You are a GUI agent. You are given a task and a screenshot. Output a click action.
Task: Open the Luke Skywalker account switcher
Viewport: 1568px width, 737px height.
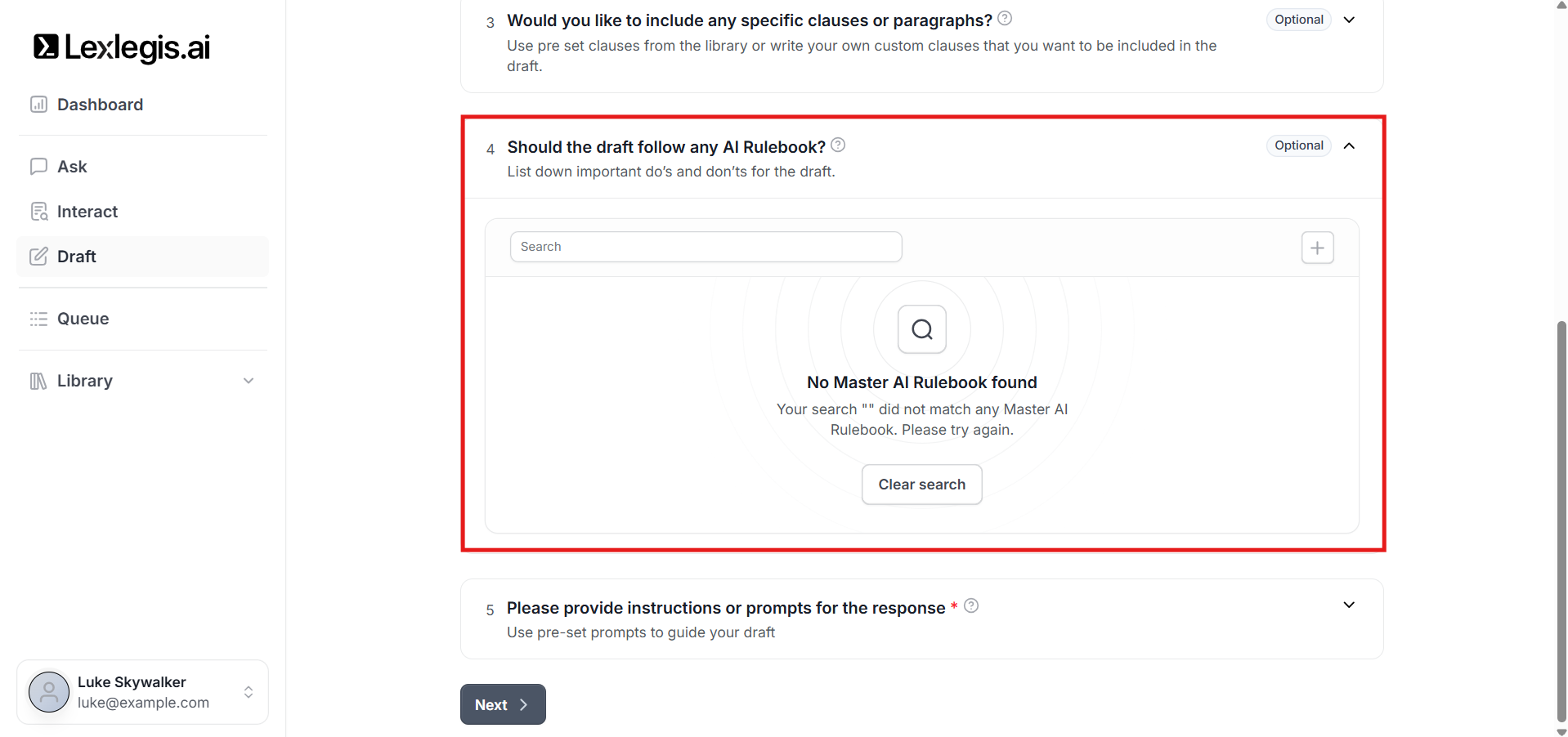tap(249, 692)
